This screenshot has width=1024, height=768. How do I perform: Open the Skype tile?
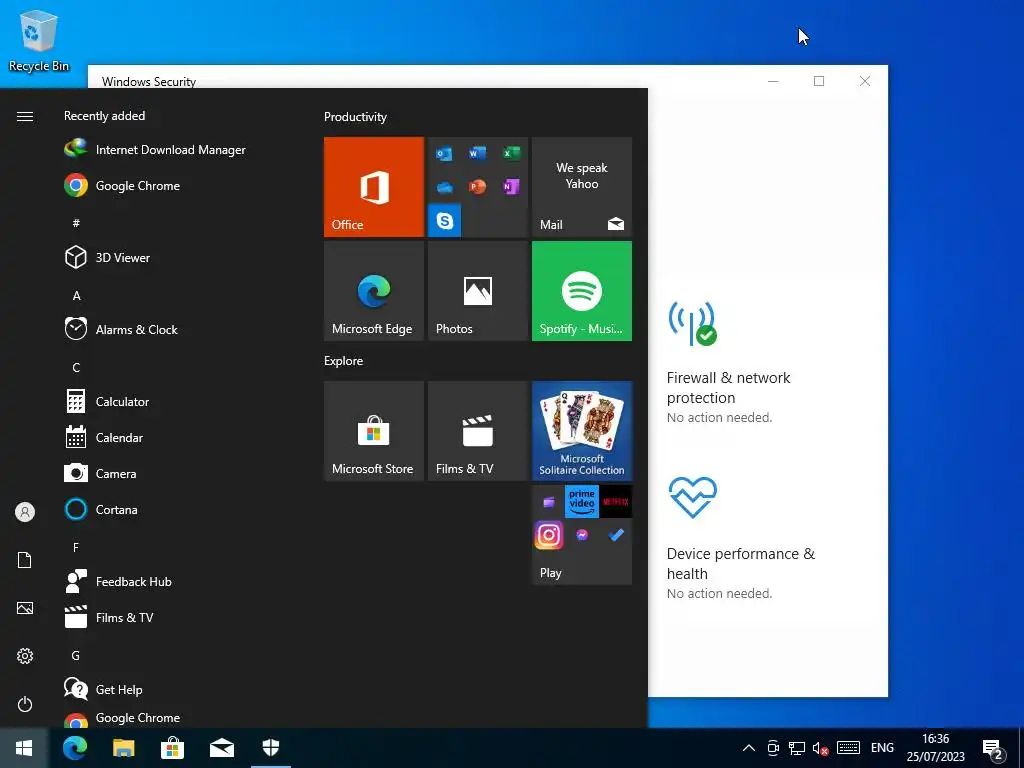(445, 221)
